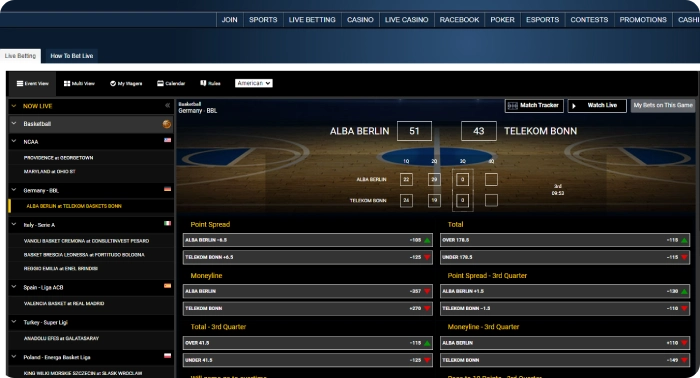Open My Wagers checkmark icon
This screenshot has height=378, width=700.
tap(113, 83)
